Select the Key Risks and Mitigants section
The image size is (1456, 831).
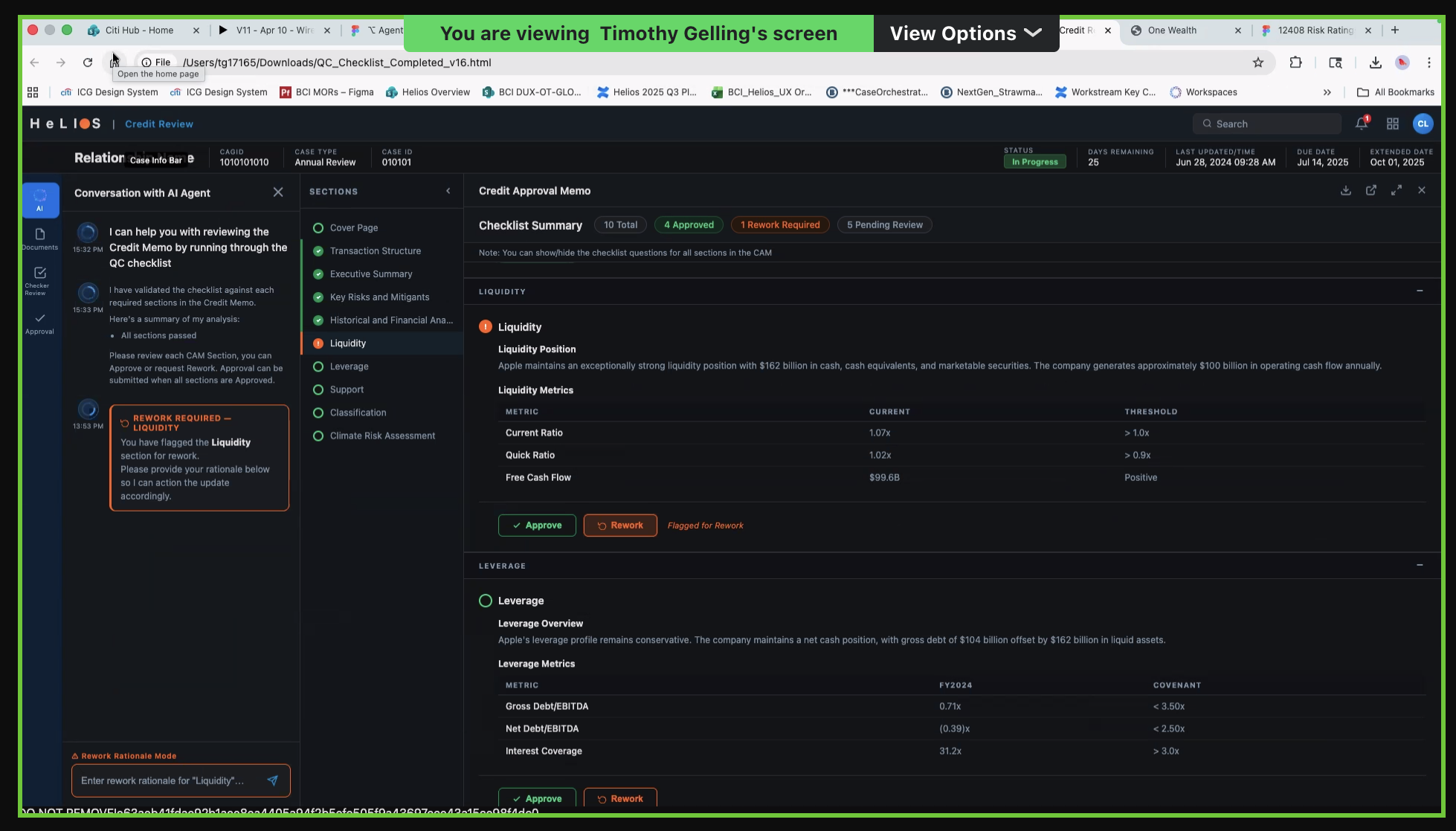[x=382, y=297]
